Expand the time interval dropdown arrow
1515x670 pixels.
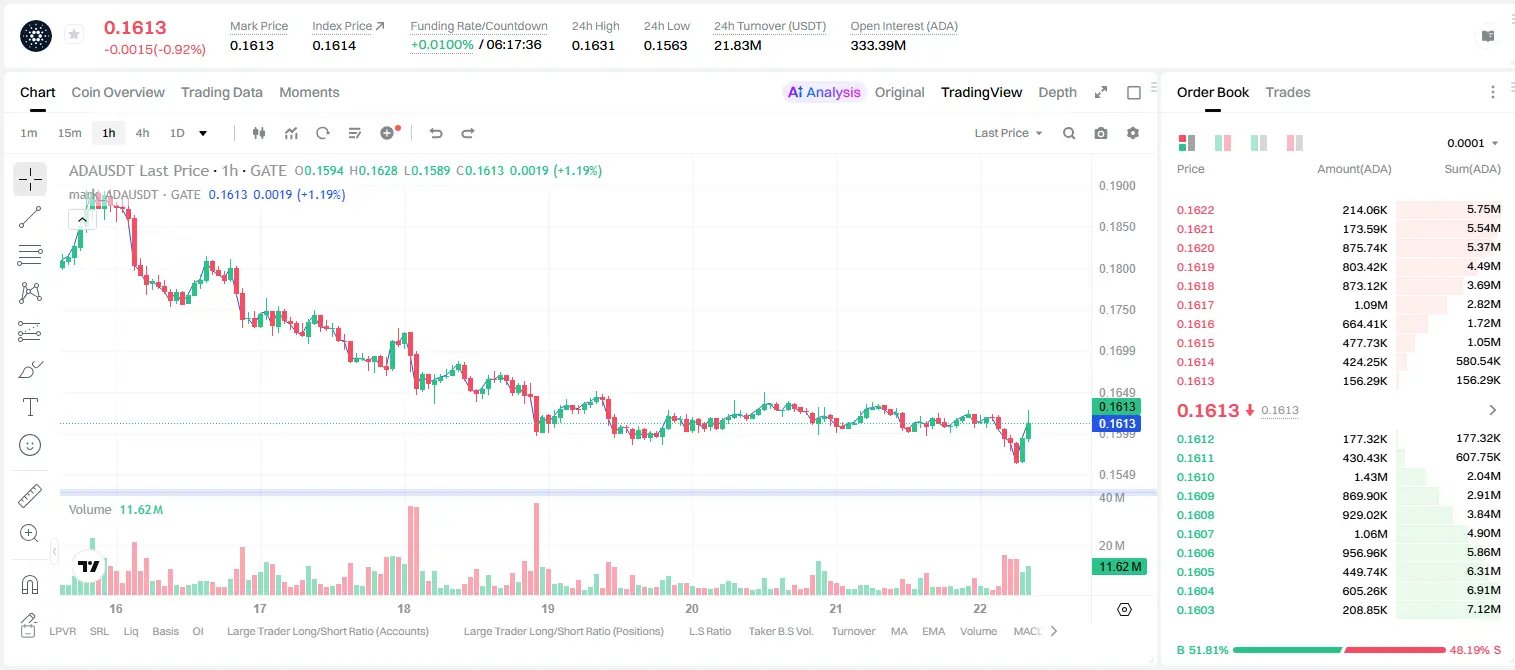pyautogui.click(x=203, y=133)
